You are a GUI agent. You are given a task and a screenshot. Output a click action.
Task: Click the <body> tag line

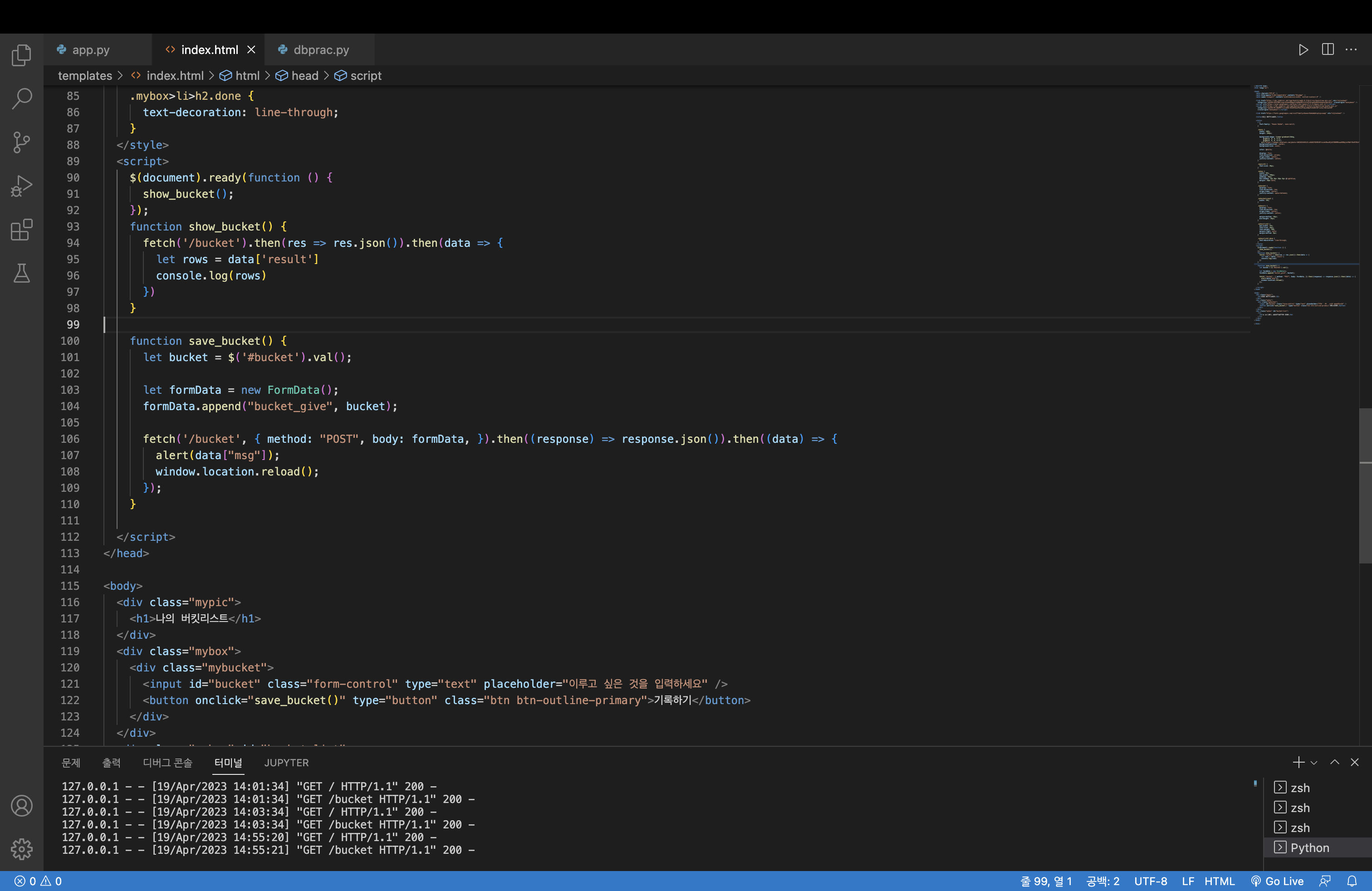pos(123,586)
